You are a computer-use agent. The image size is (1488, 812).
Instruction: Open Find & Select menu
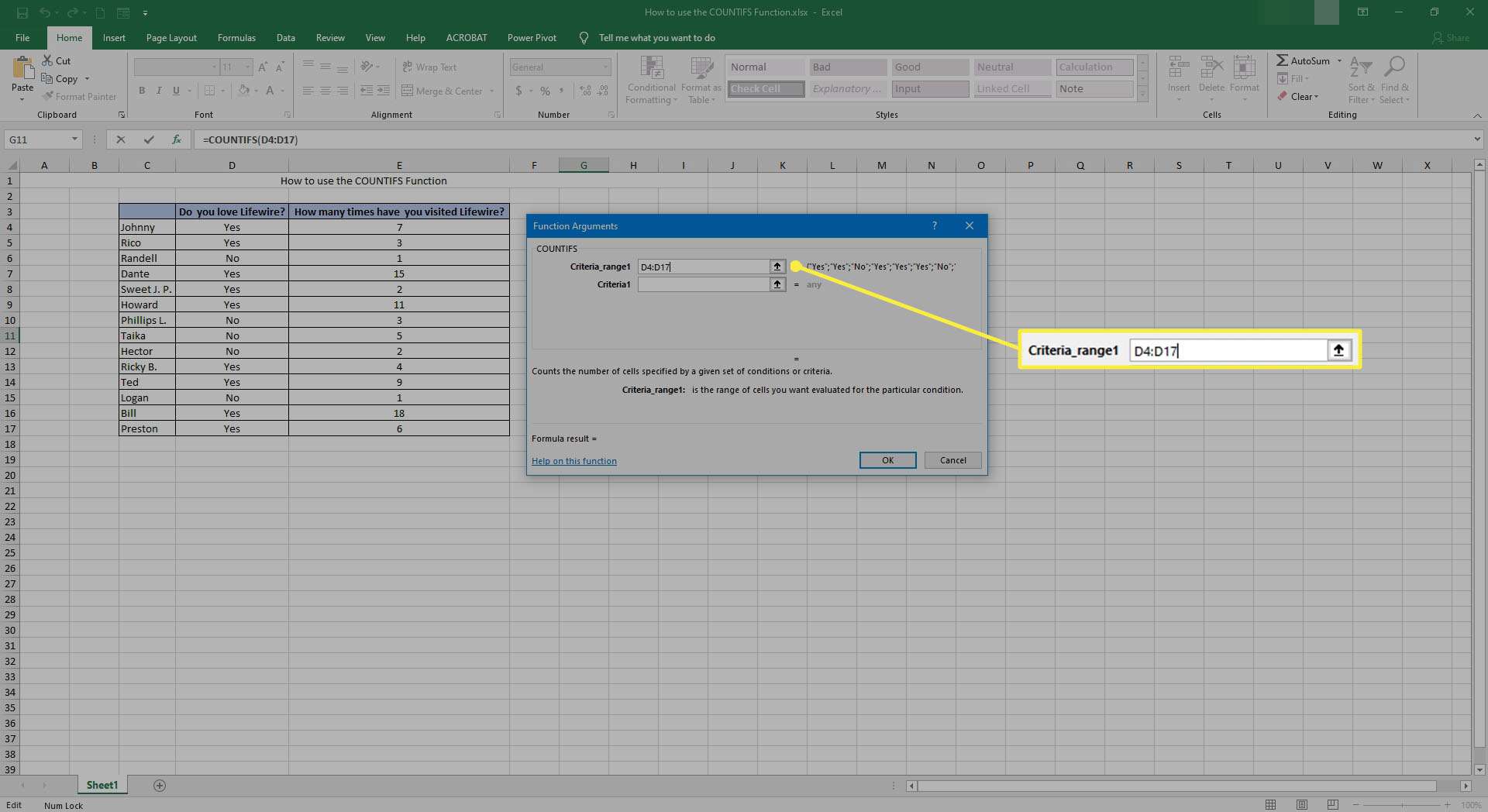click(x=1394, y=81)
